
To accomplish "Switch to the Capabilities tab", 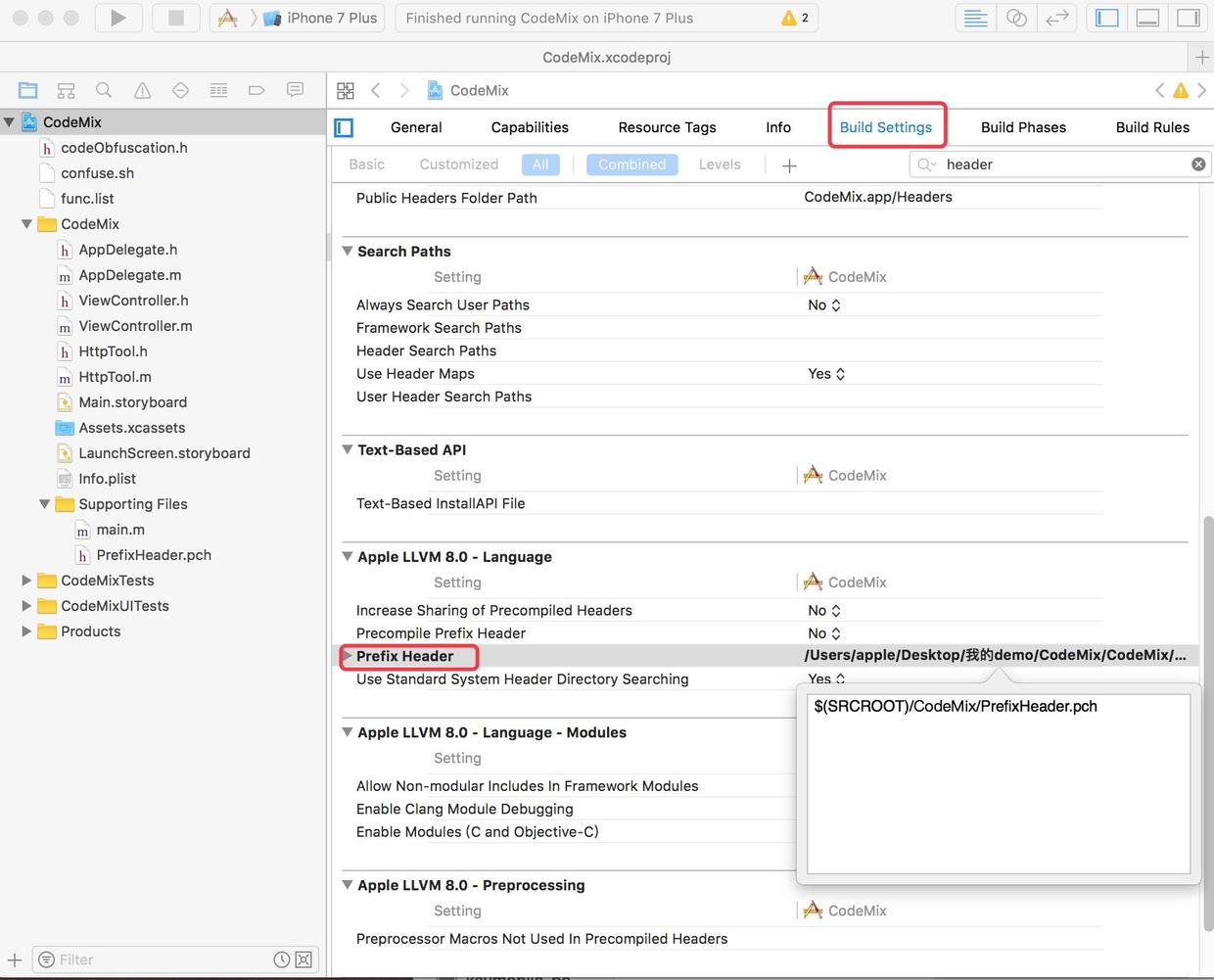I will tap(530, 127).
